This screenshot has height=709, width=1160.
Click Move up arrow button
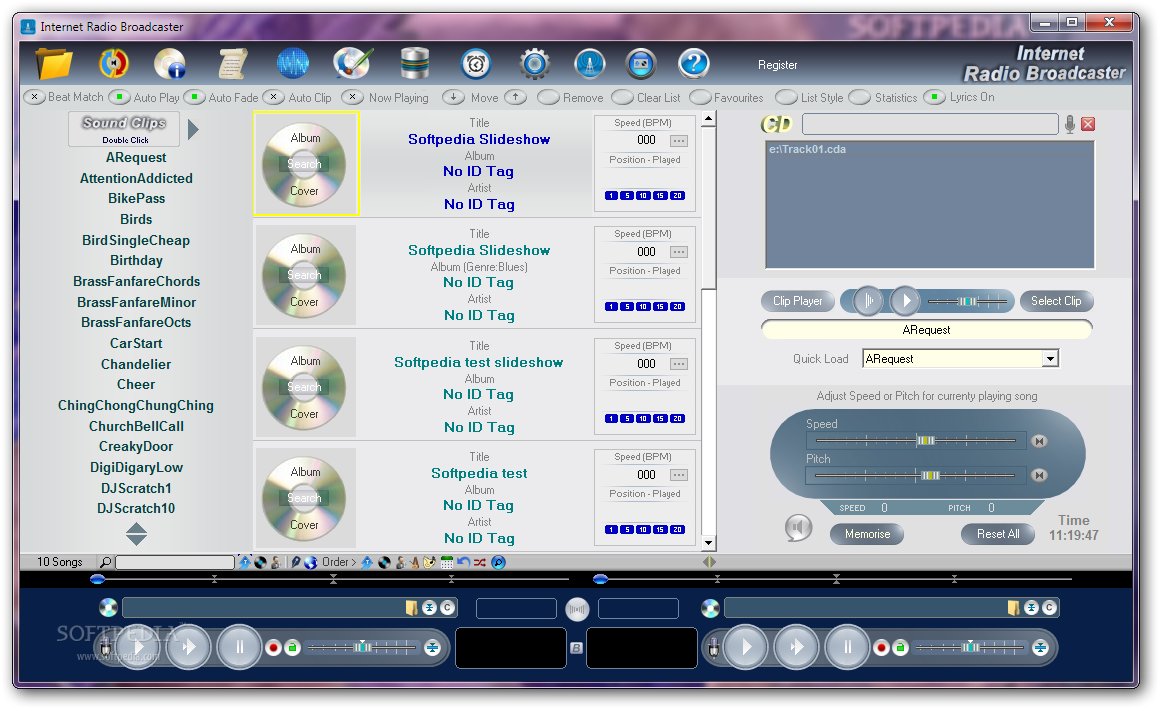click(516, 97)
